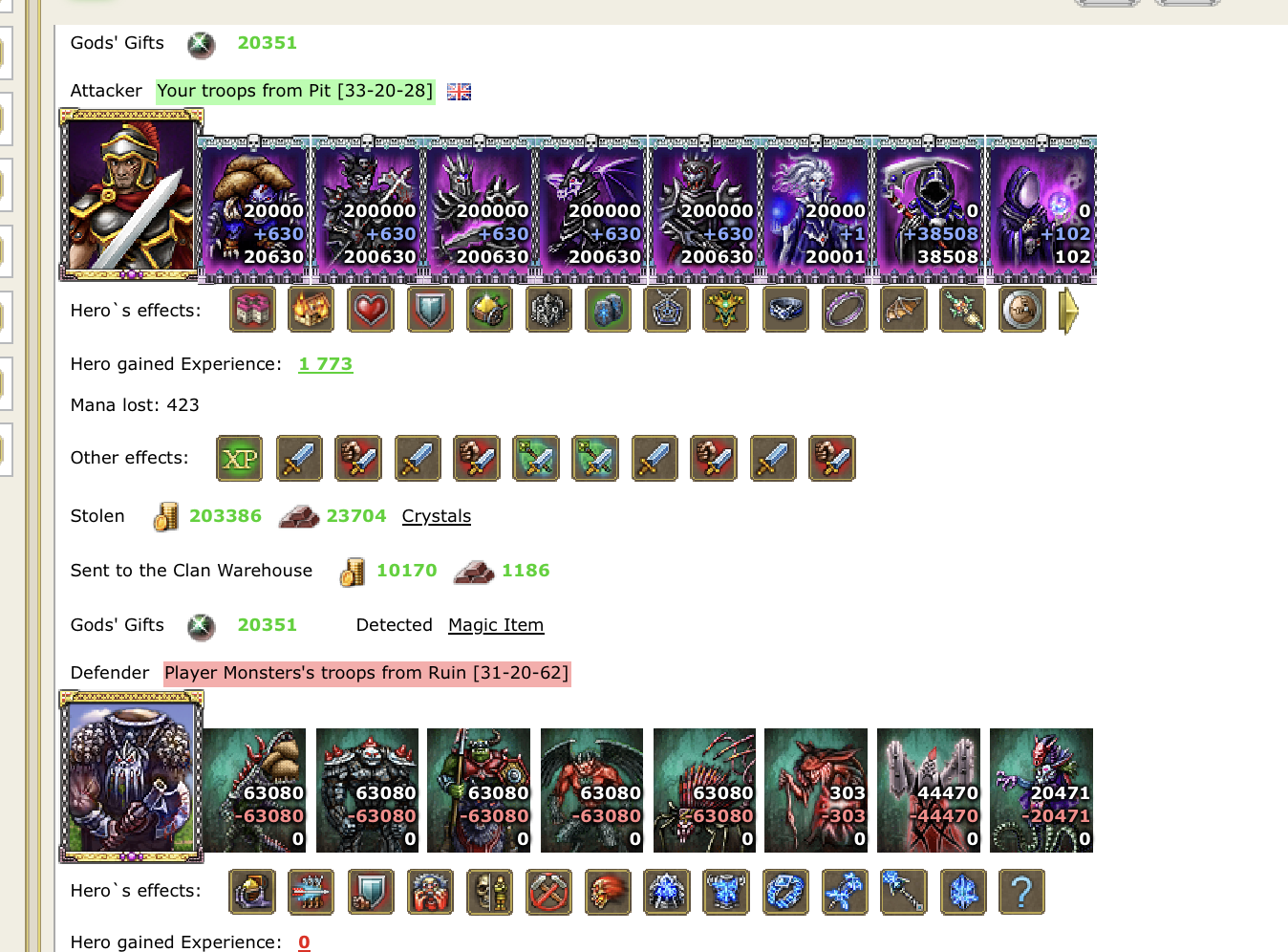Expand more hero effects with yellow arrow
The width and height of the screenshot is (1288, 952).
[x=1069, y=311]
